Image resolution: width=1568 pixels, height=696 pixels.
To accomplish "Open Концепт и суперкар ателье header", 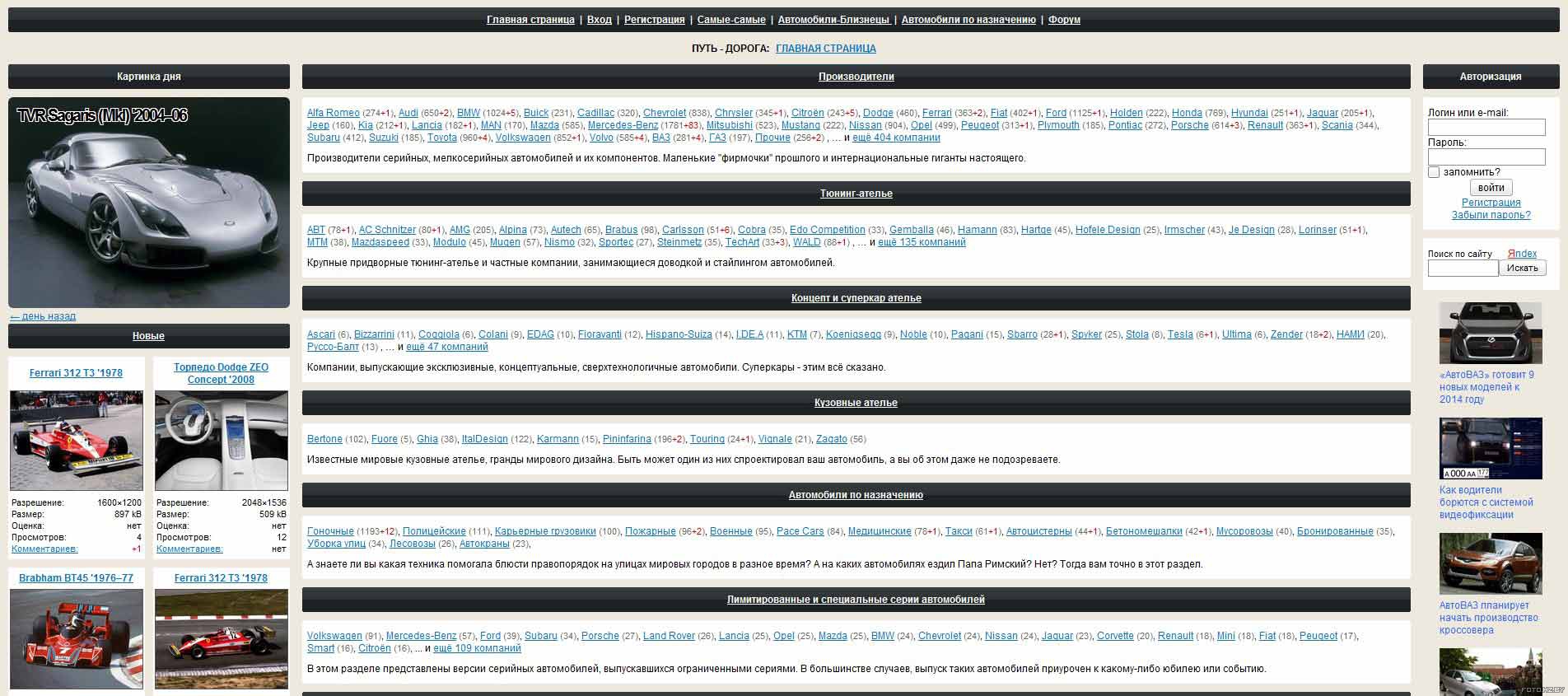I will [x=856, y=298].
